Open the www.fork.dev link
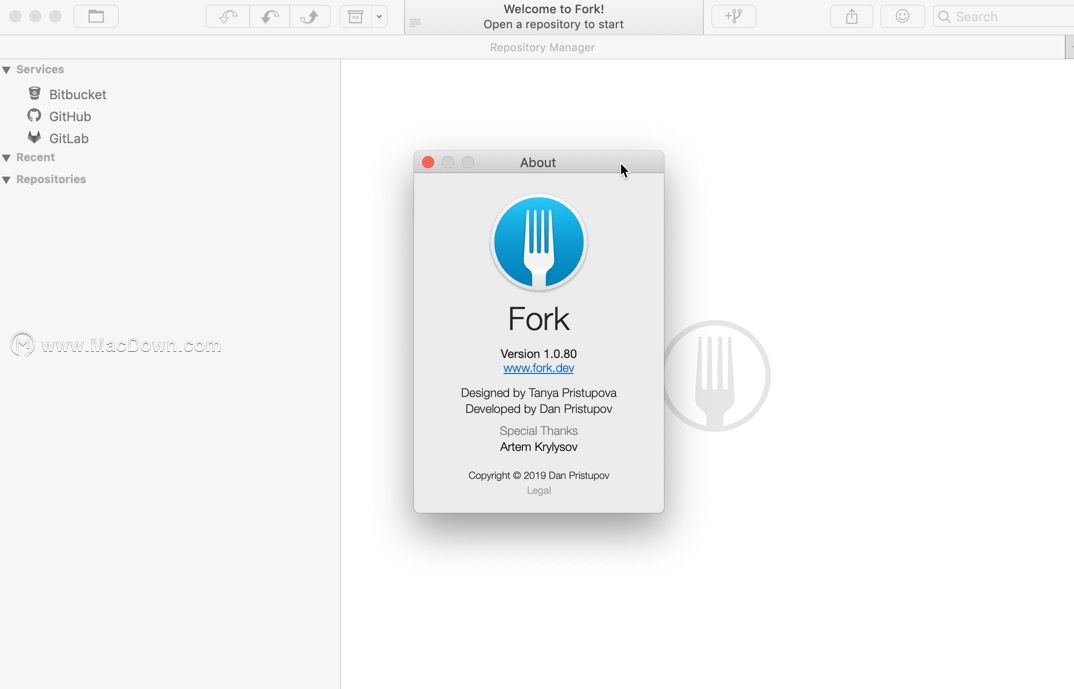 pos(538,368)
